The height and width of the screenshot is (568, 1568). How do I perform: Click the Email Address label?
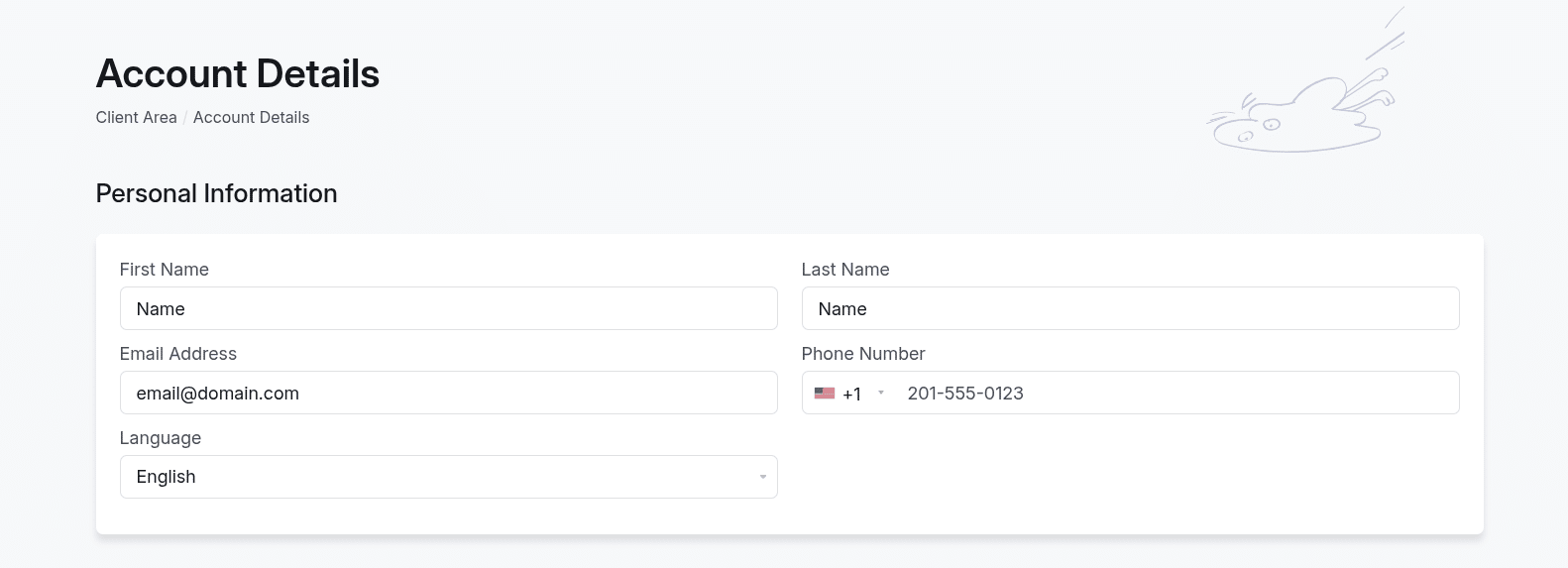[177, 354]
